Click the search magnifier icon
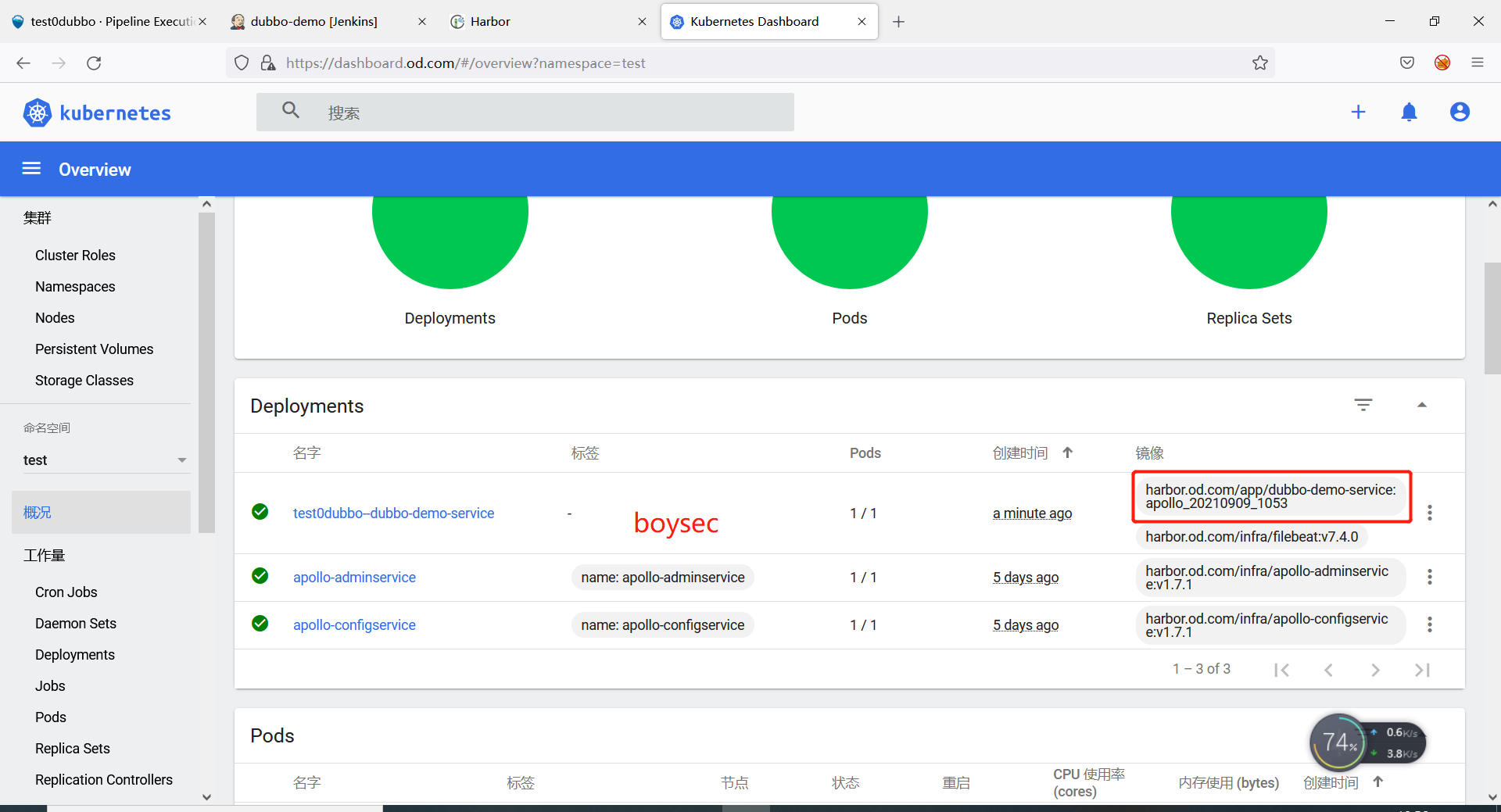 click(291, 111)
